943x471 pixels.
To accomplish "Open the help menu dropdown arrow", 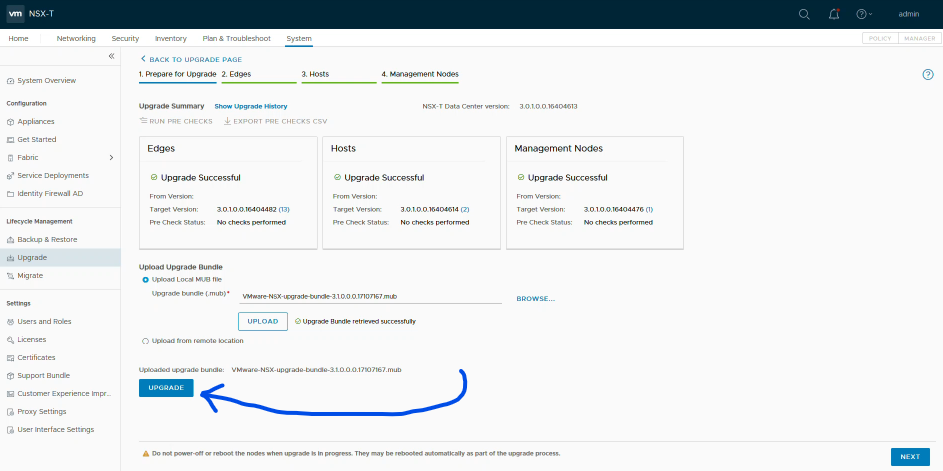I will [871, 14].
